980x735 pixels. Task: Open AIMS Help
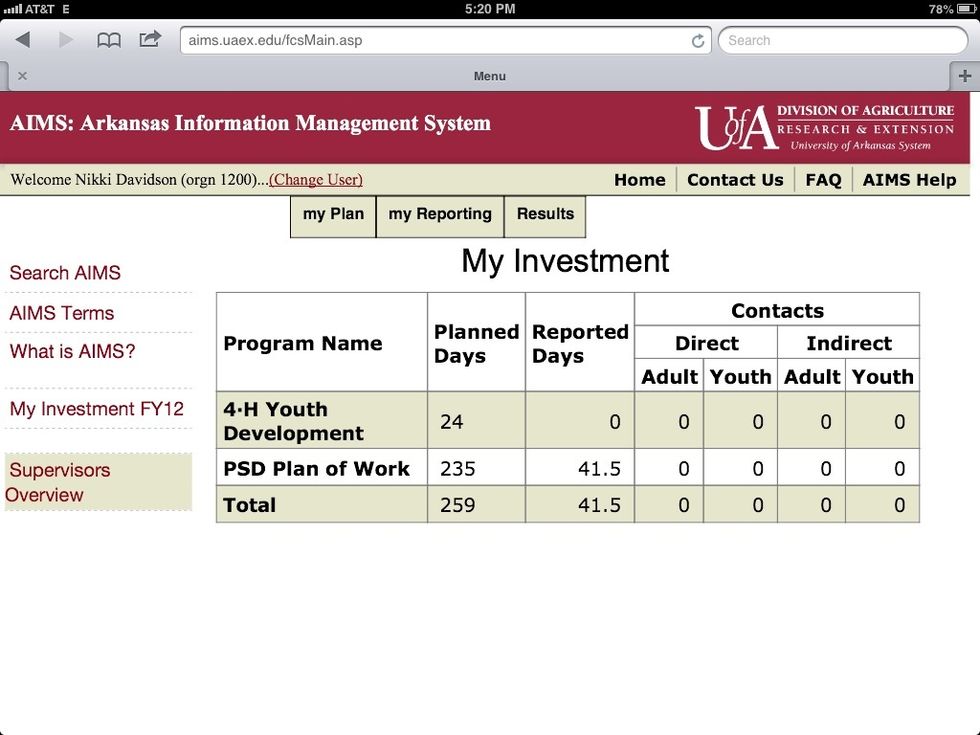click(909, 180)
